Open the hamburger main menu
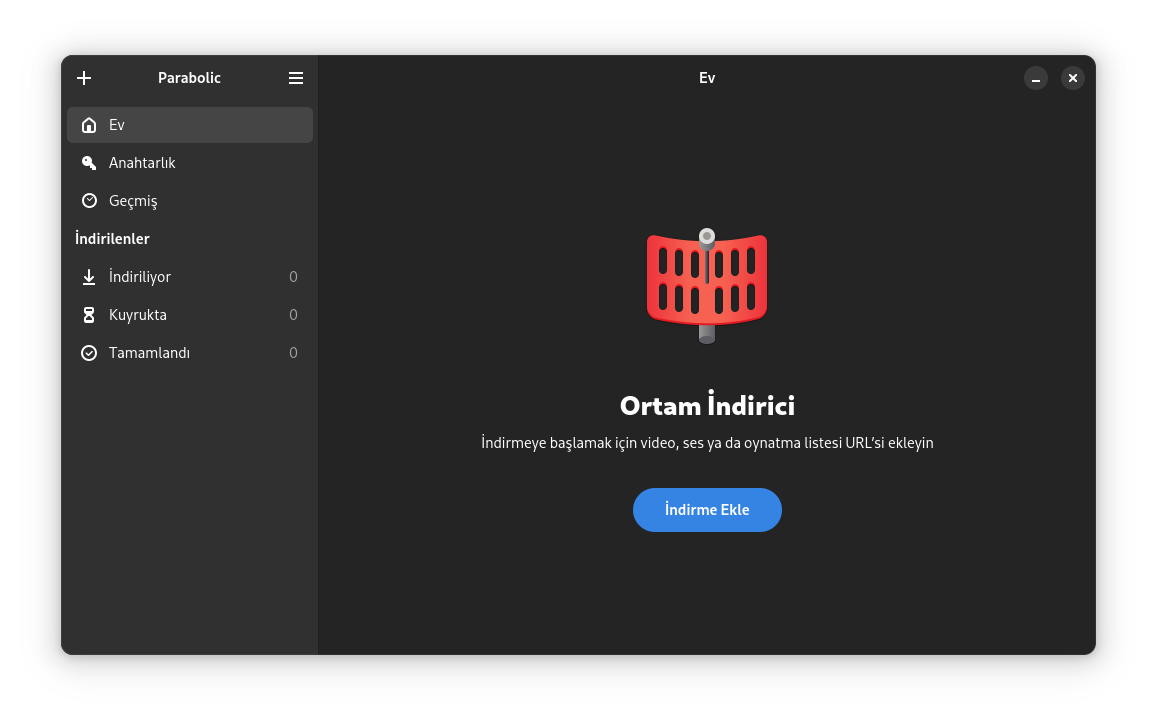The image size is (1157, 722). point(296,78)
